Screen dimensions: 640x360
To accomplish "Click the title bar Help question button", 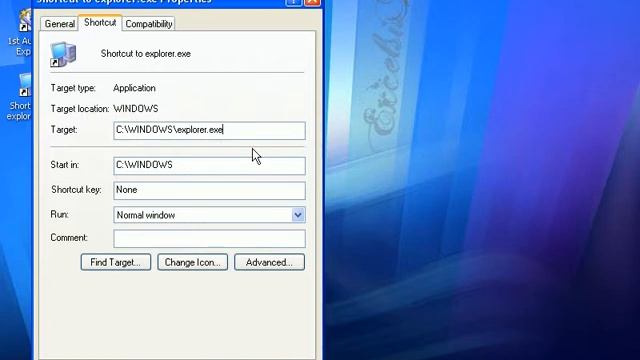I will point(293,2).
